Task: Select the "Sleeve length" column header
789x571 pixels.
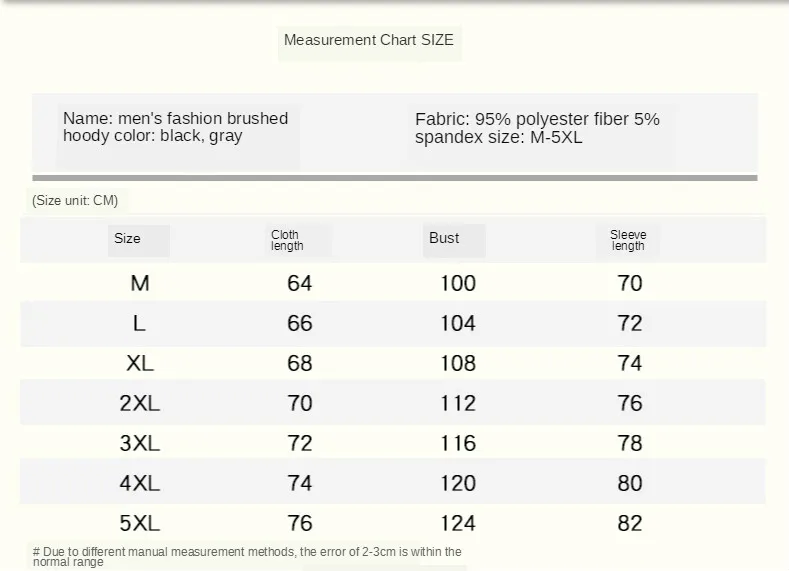Action: click(x=628, y=240)
